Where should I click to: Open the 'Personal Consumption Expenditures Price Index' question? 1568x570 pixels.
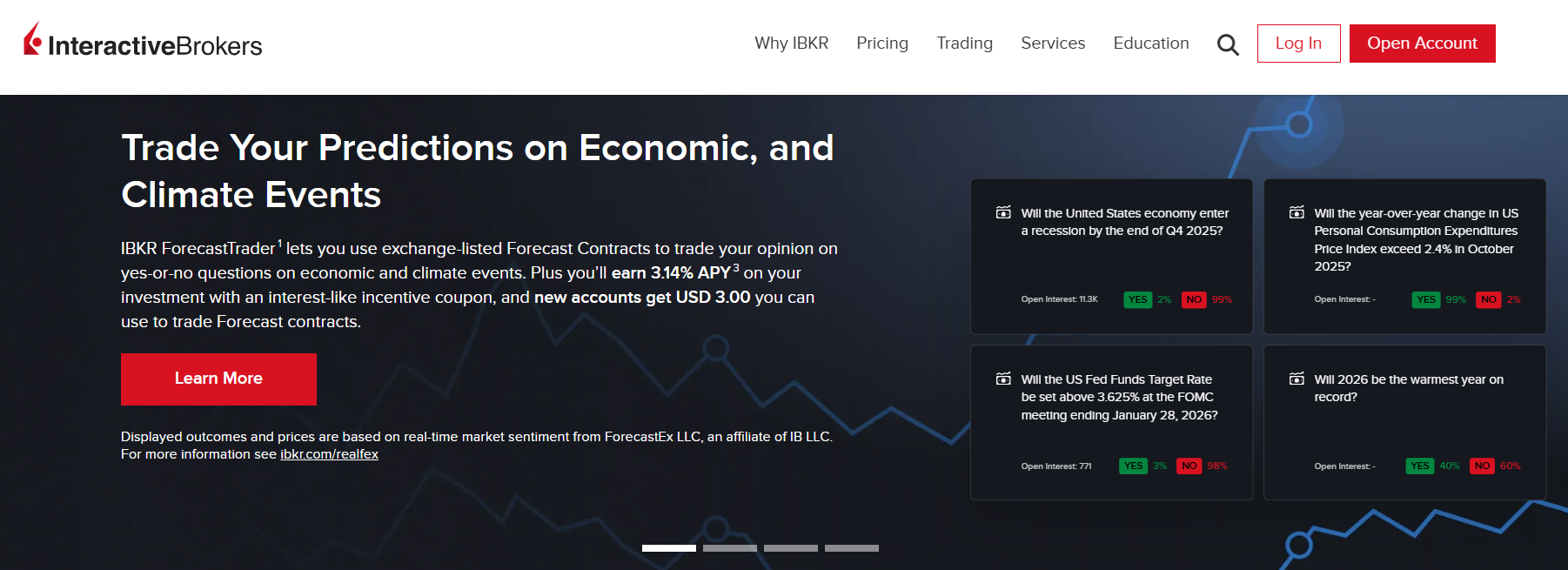pos(1416,239)
